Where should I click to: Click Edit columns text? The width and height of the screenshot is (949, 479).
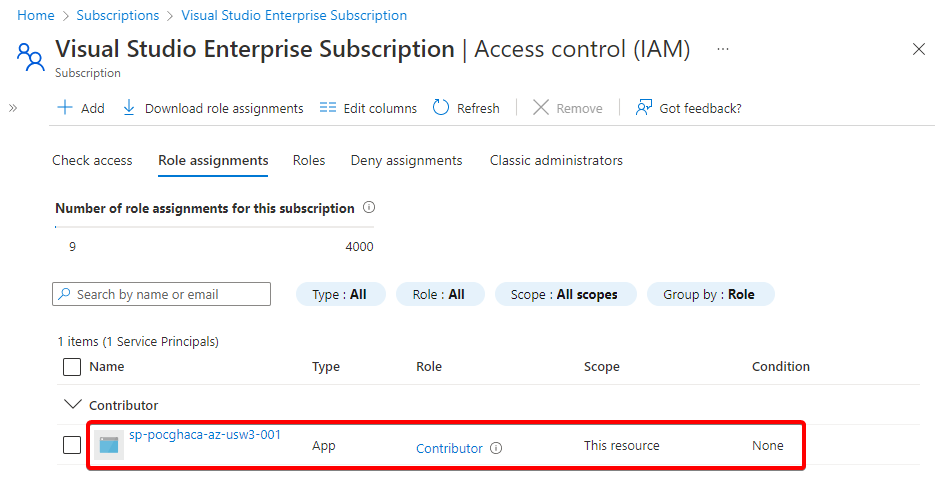coord(380,108)
